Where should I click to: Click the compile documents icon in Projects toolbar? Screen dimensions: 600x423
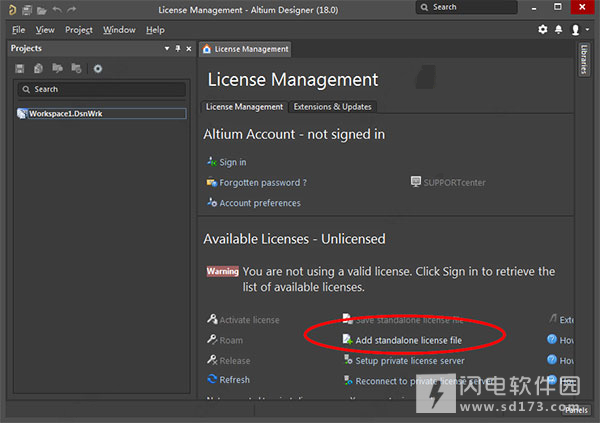tap(38, 69)
